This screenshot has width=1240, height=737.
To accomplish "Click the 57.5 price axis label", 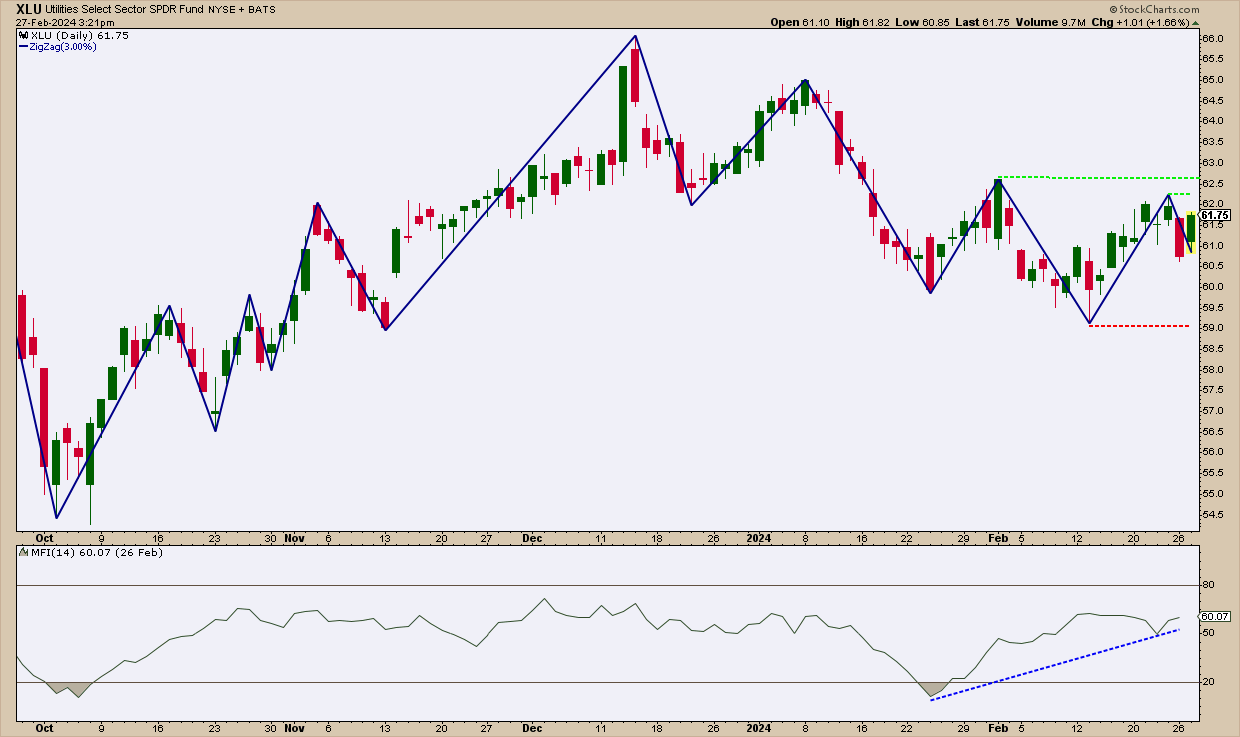I will pos(1211,391).
